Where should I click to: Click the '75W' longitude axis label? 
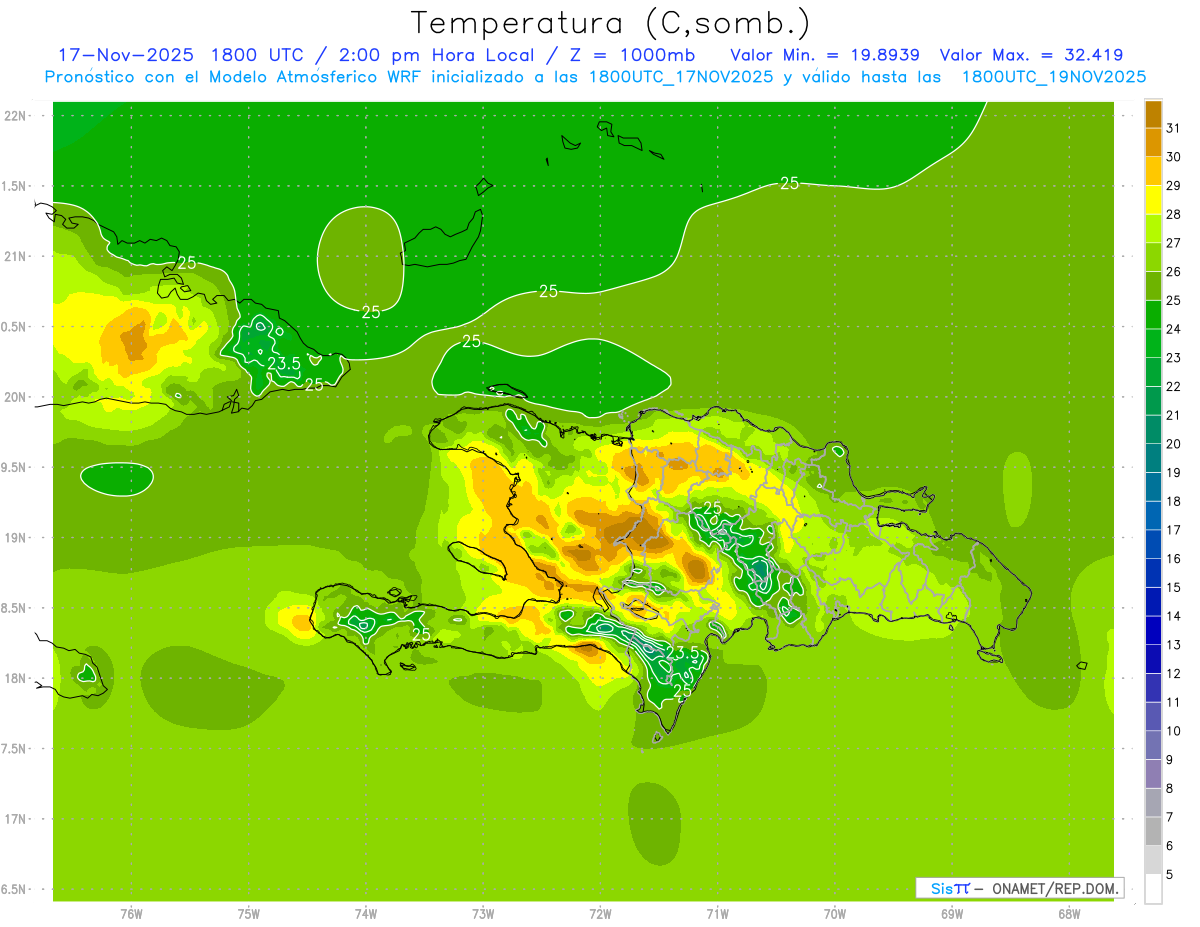(249, 914)
